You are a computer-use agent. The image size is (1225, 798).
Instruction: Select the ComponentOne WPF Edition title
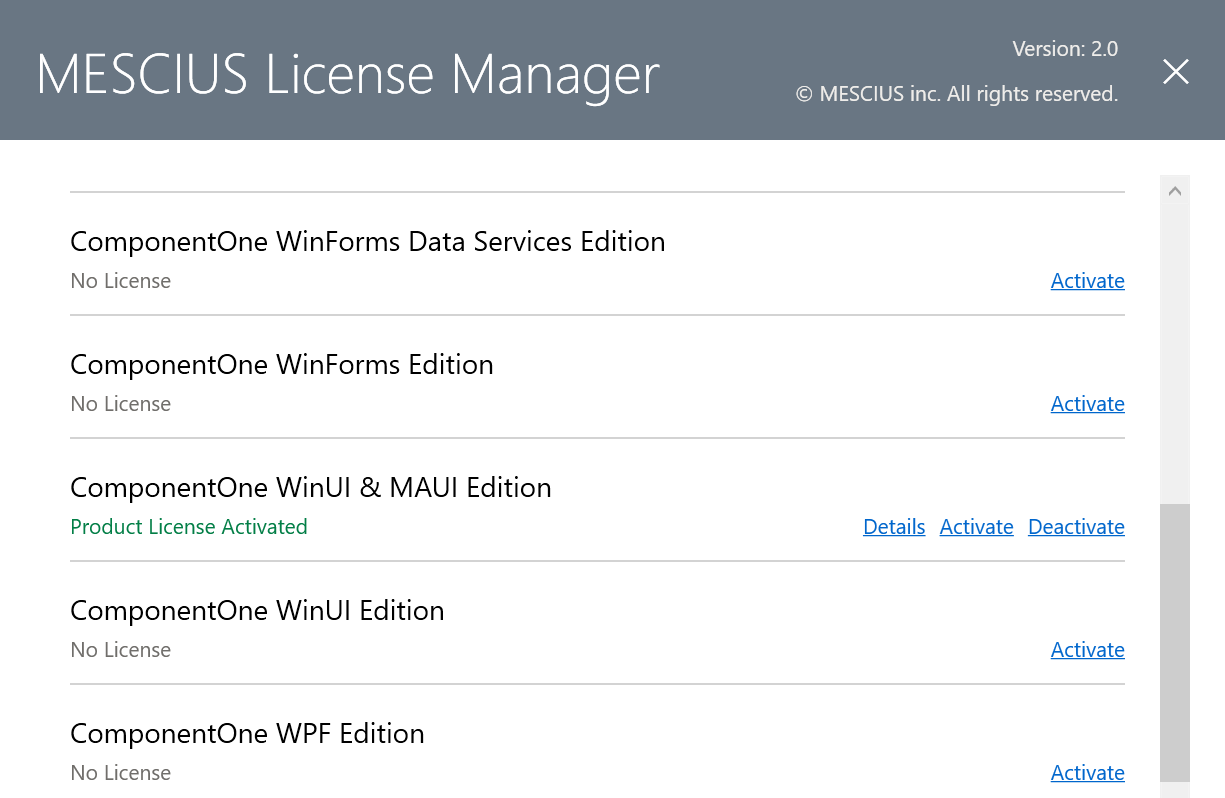[x=247, y=734]
